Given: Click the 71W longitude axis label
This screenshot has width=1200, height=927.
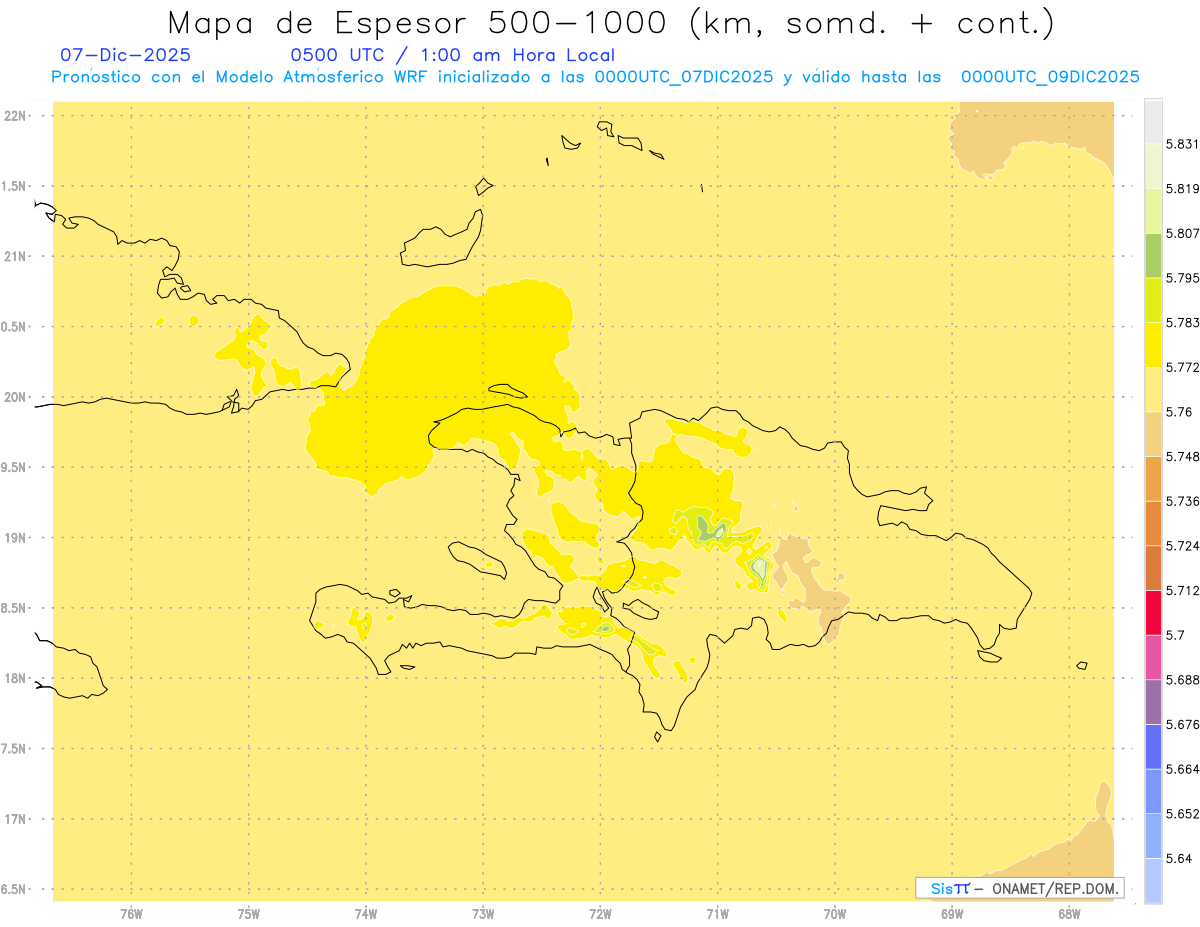Looking at the screenshot, I should 717,914.
